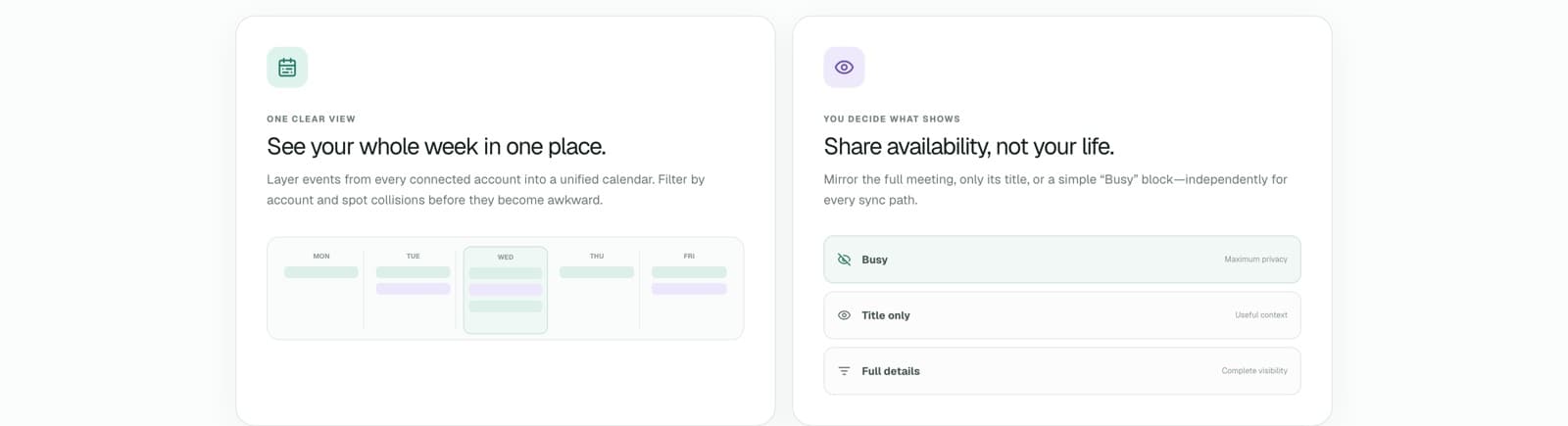Image resolution: width=1568 pixels, height=426 pixels.
Task: Select the highlighted WED column
Action: click(506, 290)
